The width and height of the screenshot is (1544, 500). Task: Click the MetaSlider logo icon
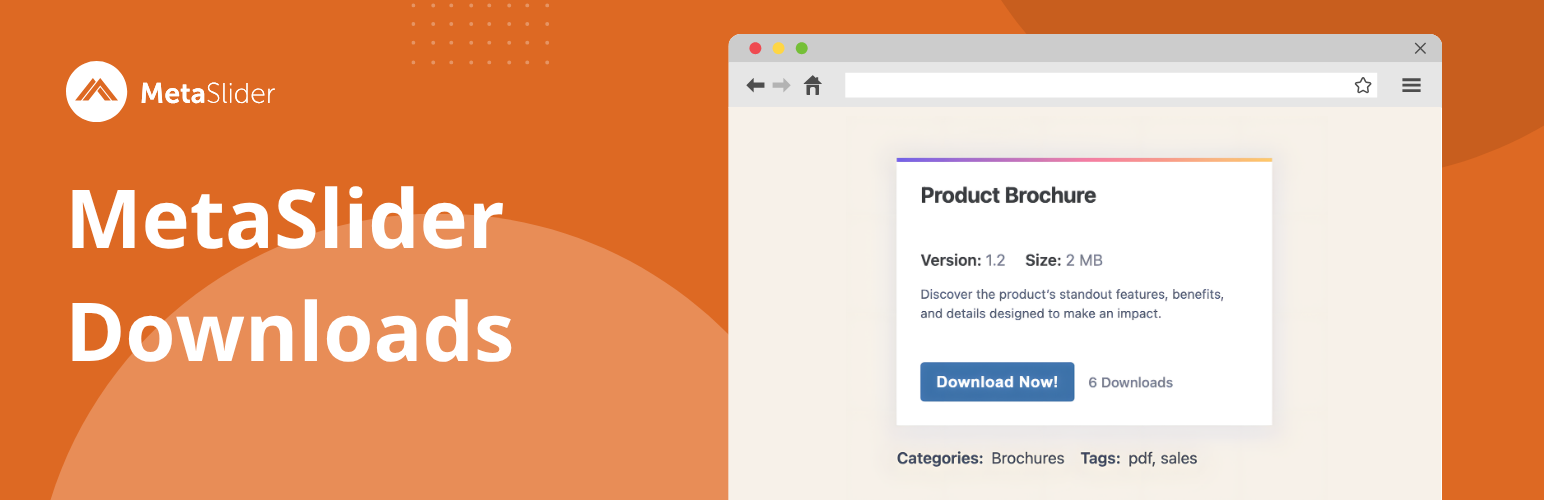click(96, 92)
